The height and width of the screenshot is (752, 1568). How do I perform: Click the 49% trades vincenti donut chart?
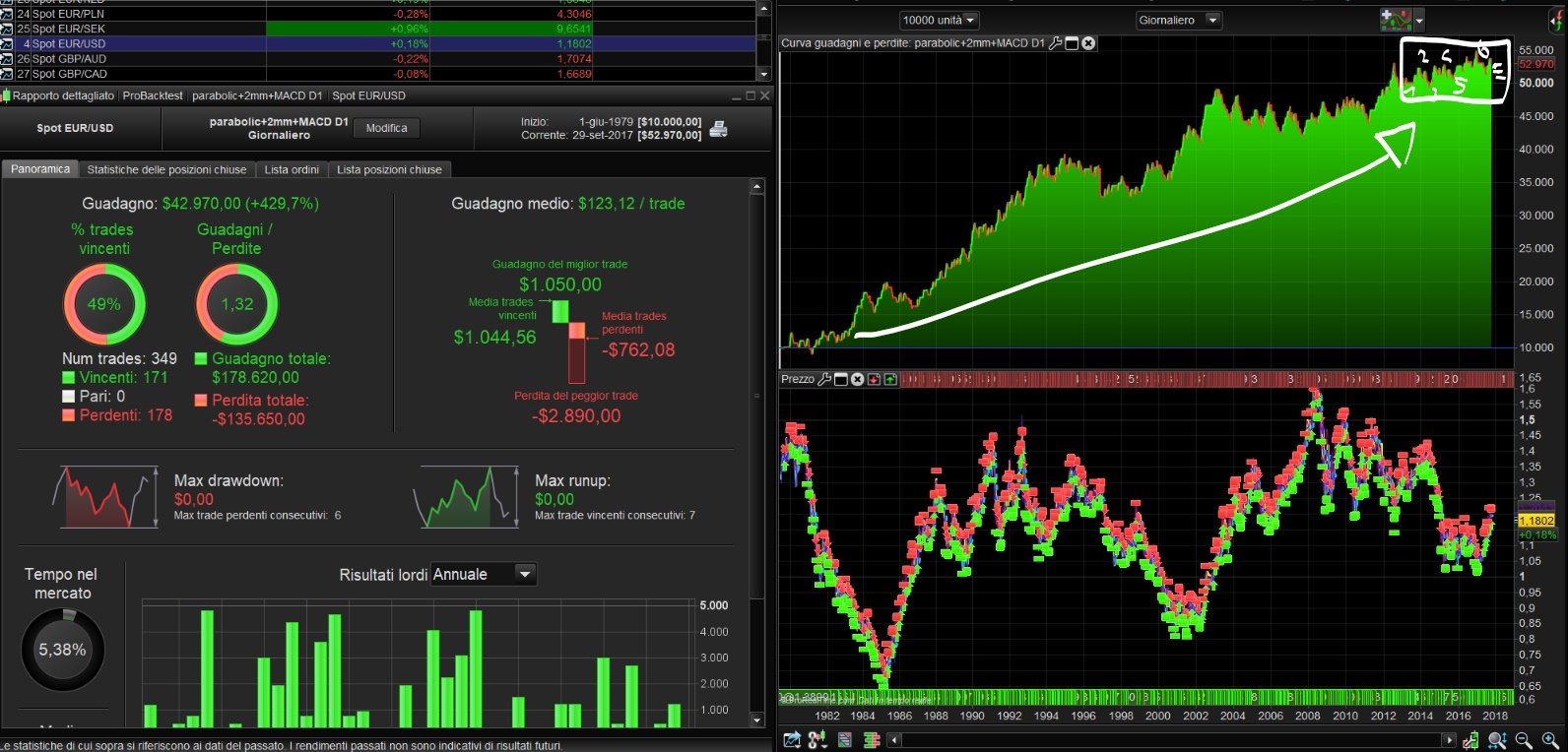(x=104, y=304)
